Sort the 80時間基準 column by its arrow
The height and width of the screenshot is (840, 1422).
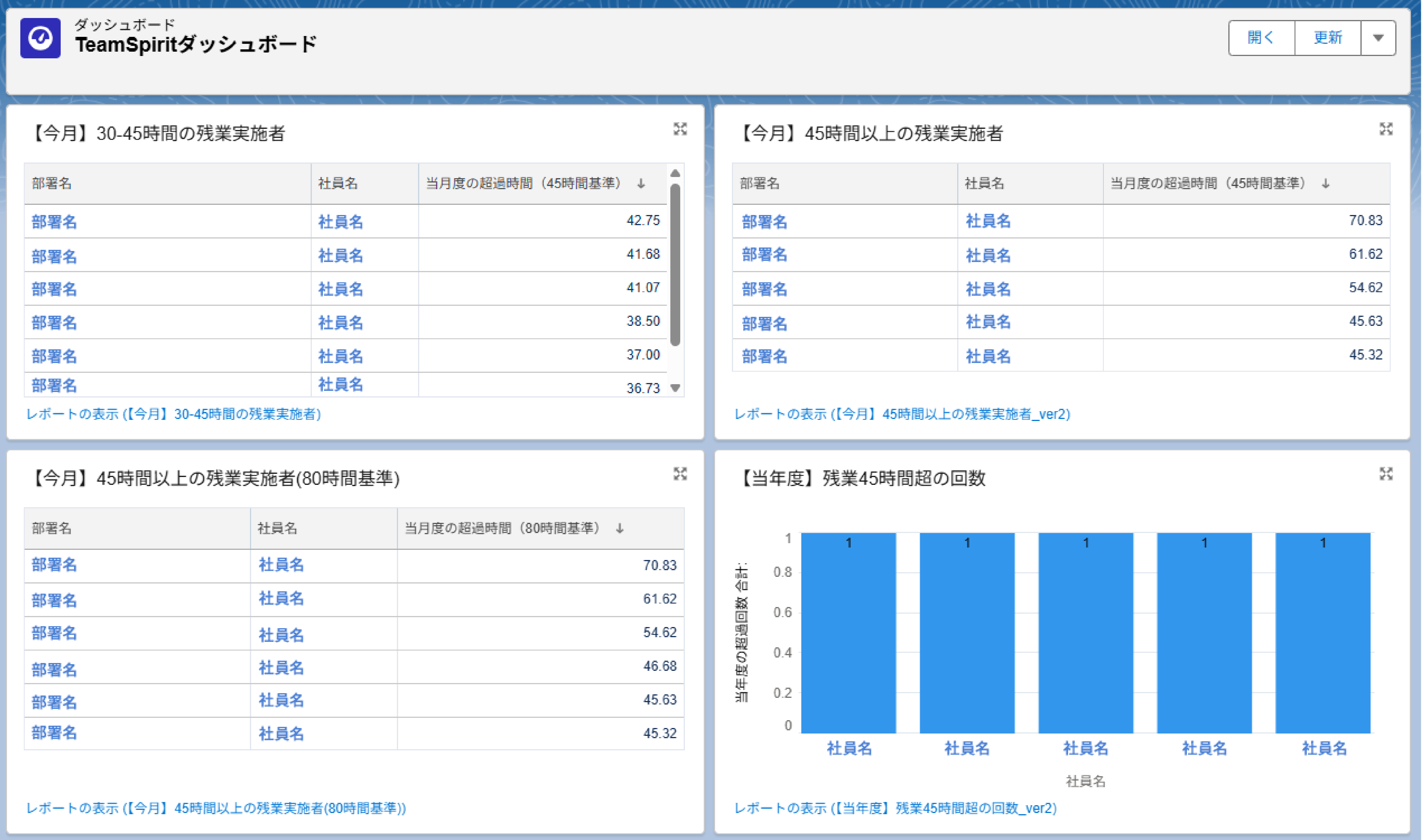(620, 528)
